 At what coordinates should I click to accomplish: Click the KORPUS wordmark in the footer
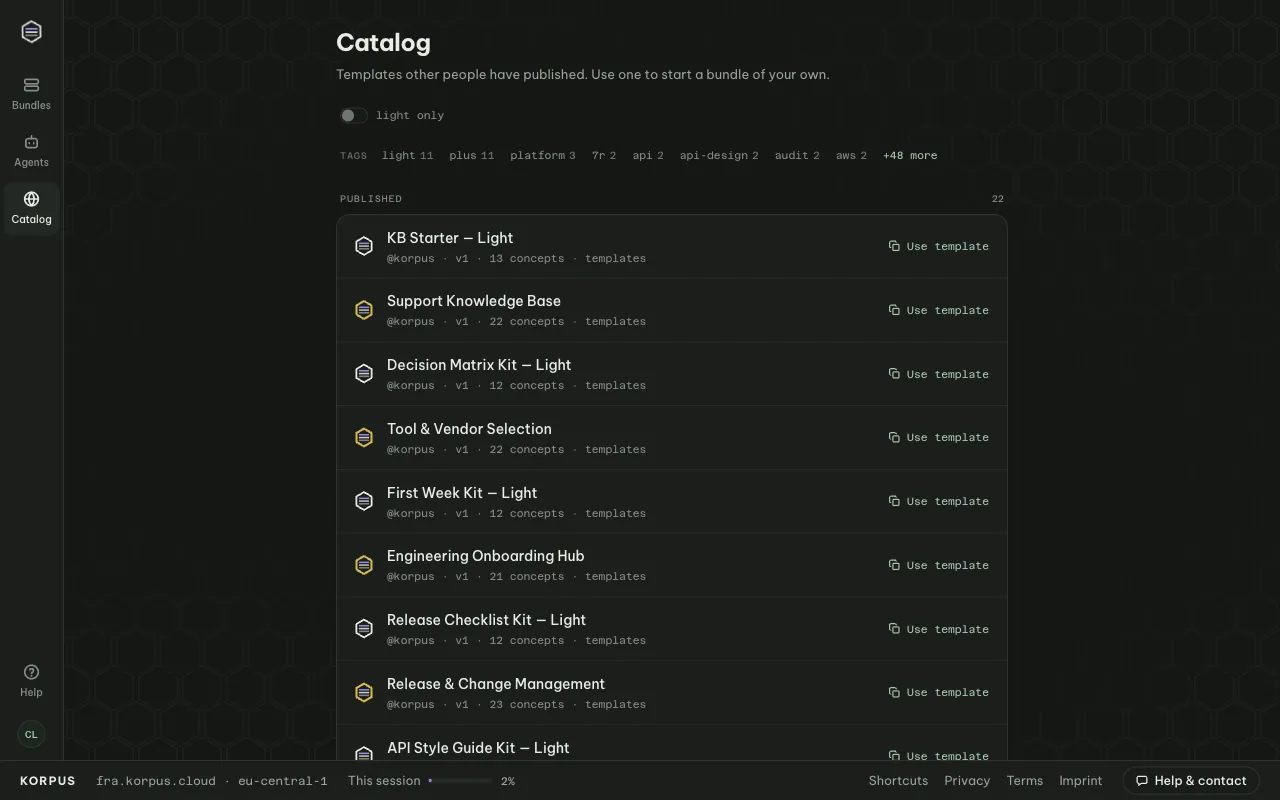pyautogui.click(x=48, y=781)
